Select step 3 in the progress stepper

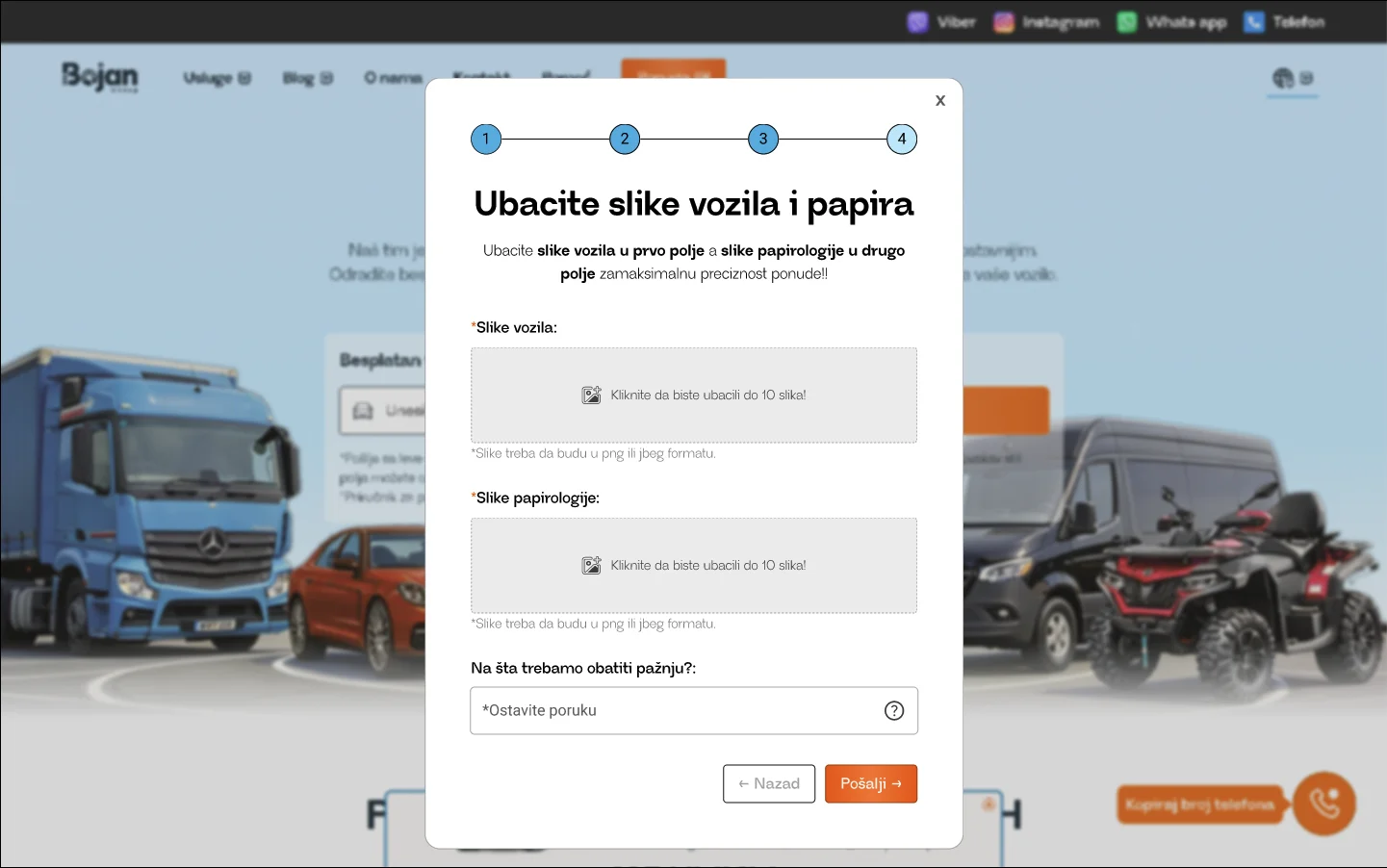tap(763, 139)
